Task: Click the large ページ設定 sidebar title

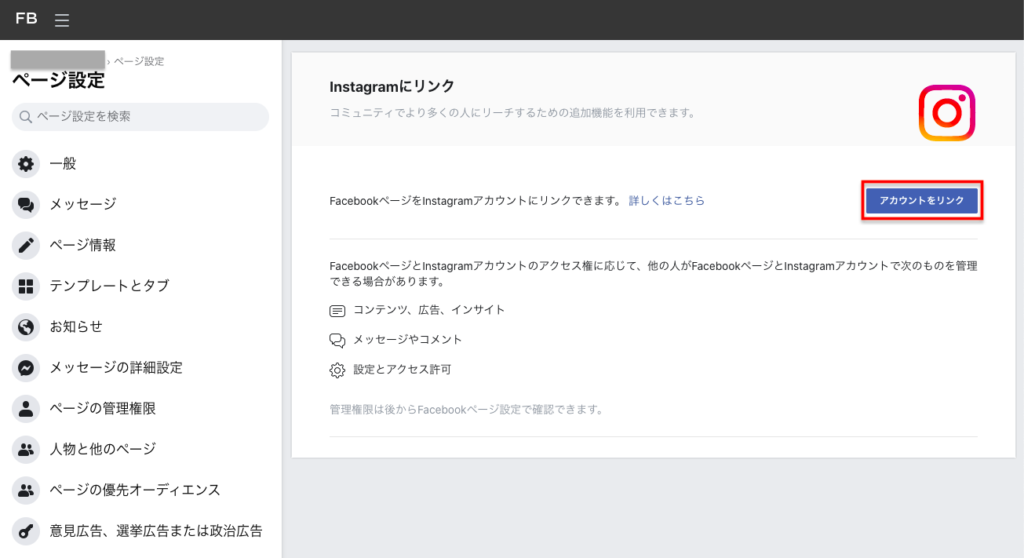Action: 59,81
